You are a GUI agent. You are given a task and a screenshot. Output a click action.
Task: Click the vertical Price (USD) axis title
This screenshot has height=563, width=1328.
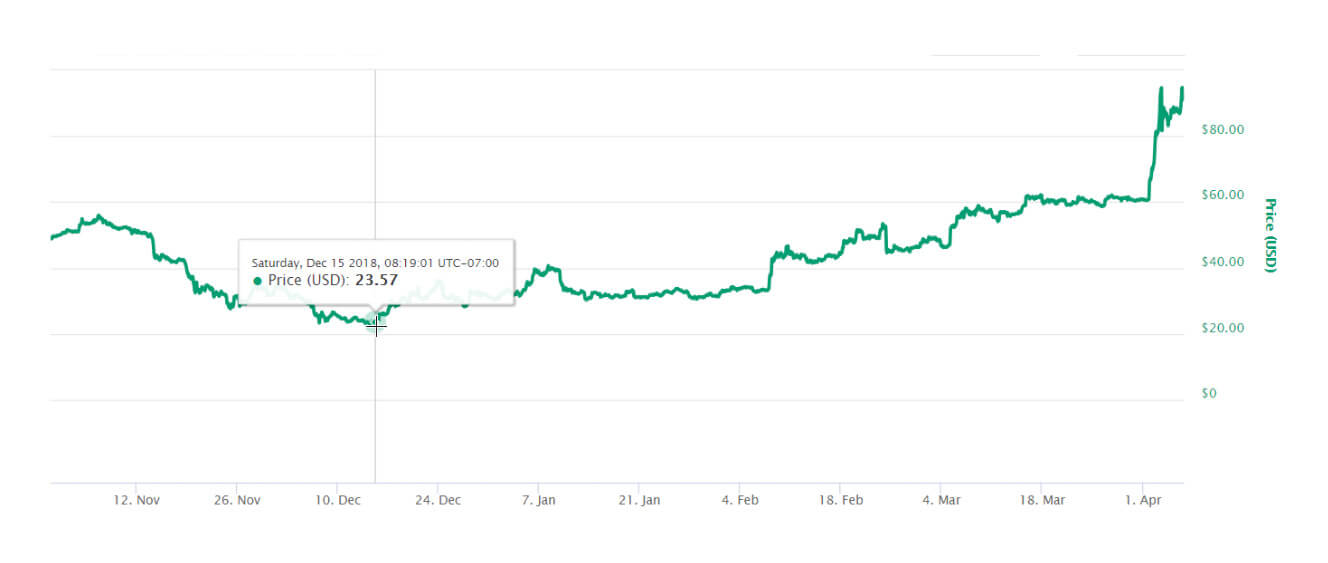[1270, 235]
